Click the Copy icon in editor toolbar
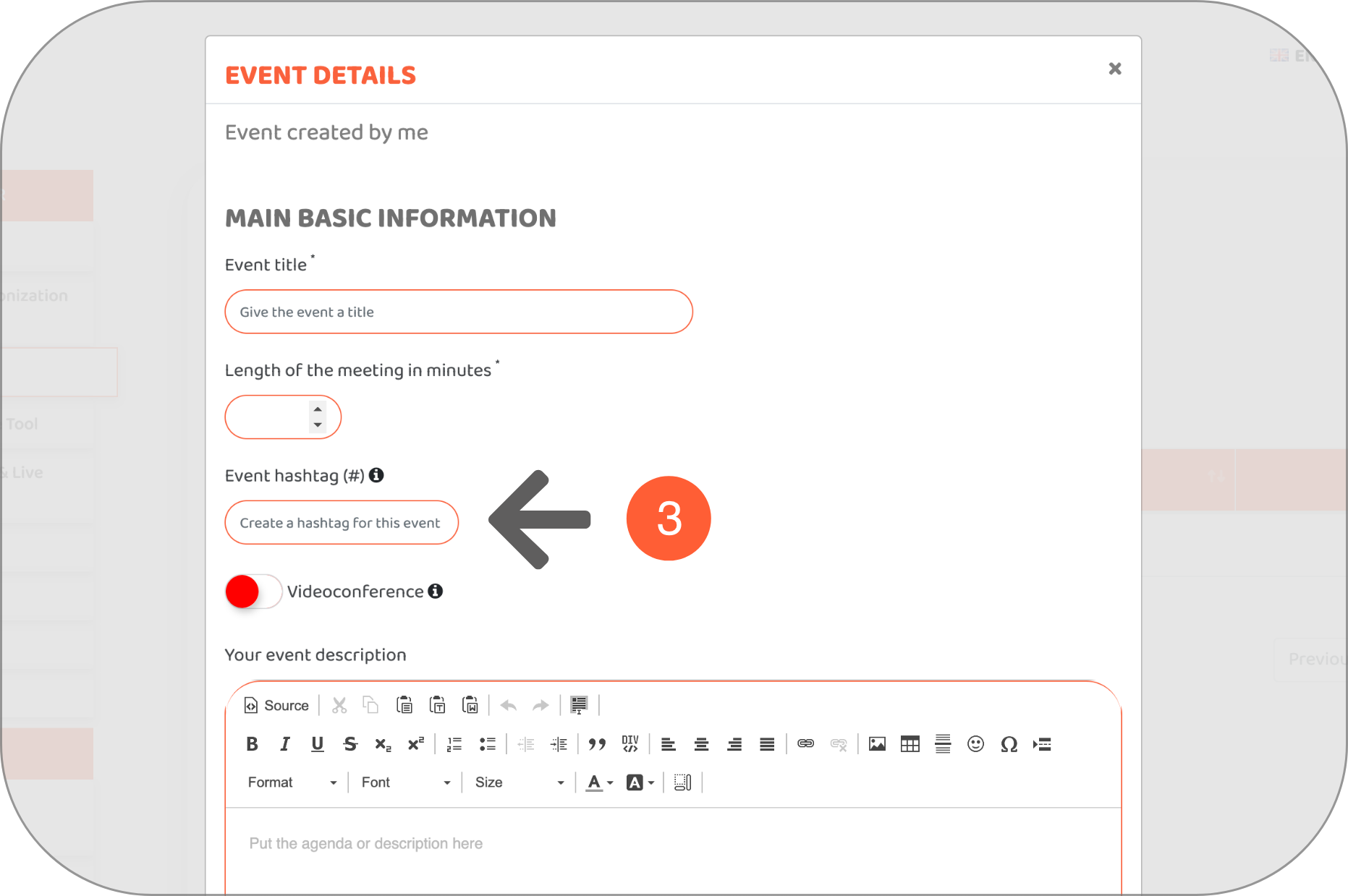Screen dimensions: 1348x896 coord(371,705)
